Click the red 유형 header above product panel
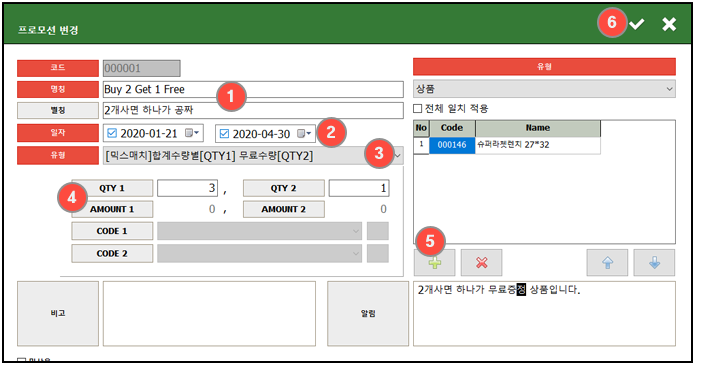The image size is (723, 366). pos(544,67)
